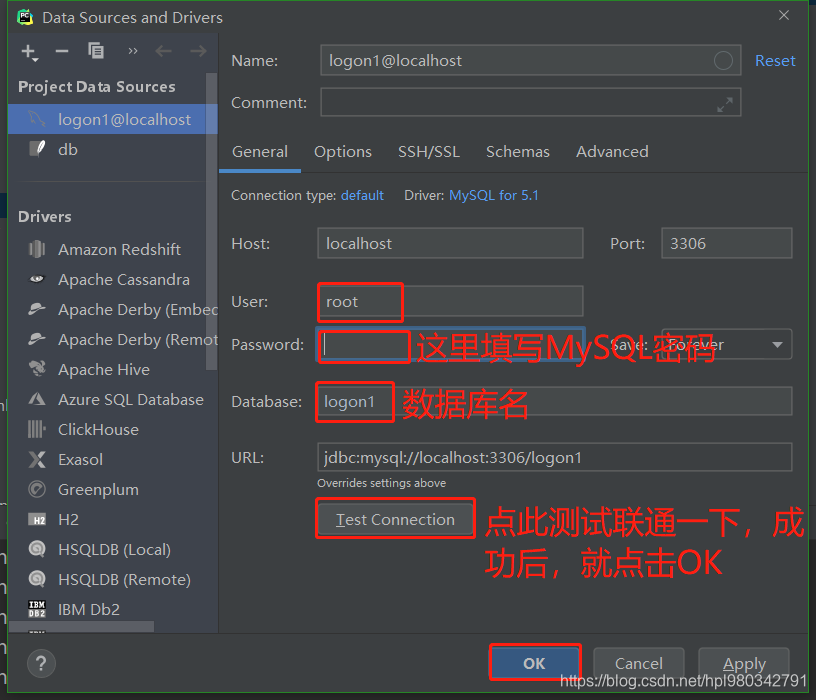Click the db feather icon
This screenshot has height=700, width=816.
coord(37,149)
